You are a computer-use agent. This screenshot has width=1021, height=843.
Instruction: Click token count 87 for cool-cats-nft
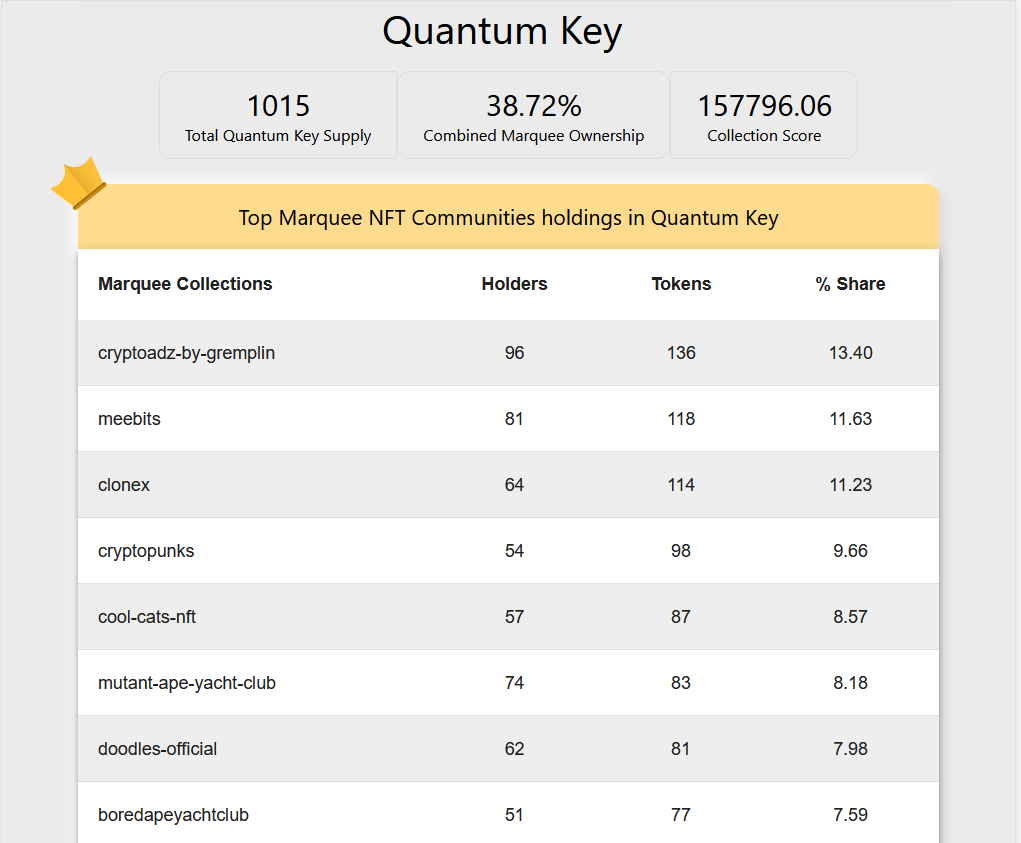681,616
